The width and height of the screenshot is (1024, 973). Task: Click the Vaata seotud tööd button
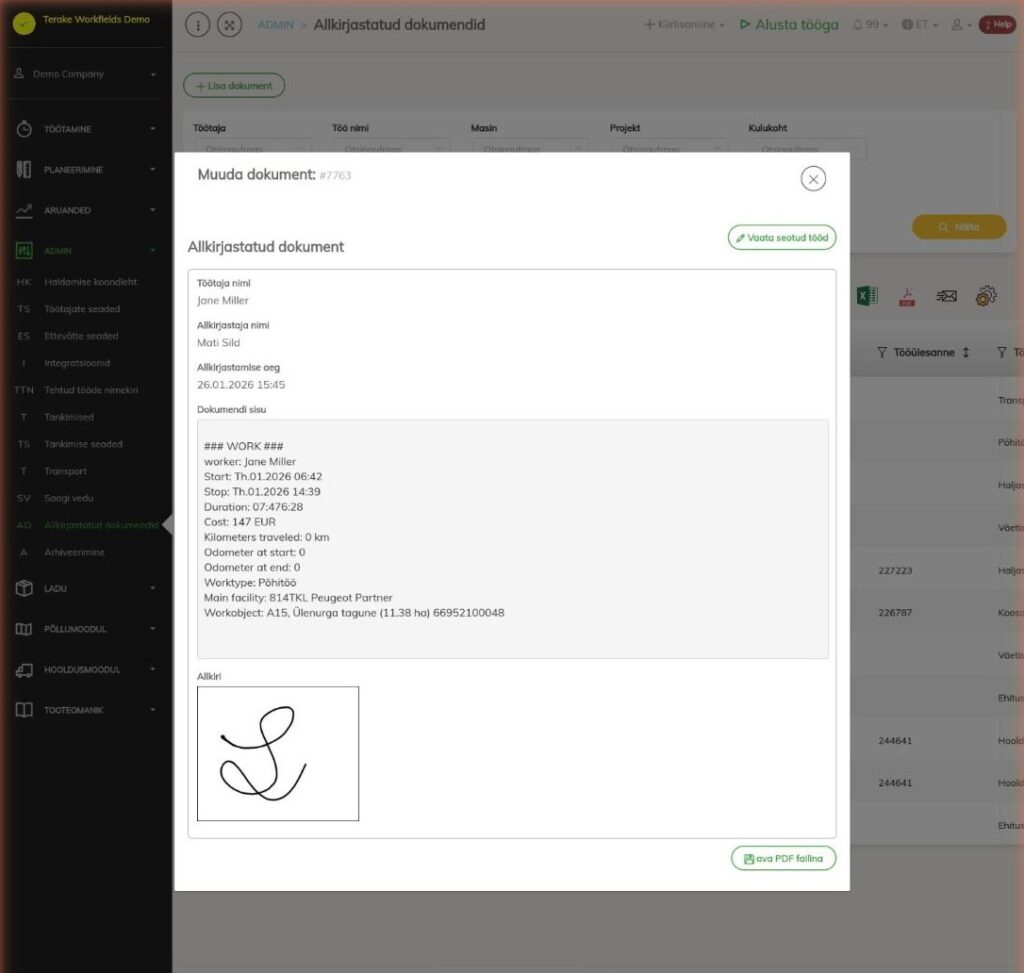[782, 238]
